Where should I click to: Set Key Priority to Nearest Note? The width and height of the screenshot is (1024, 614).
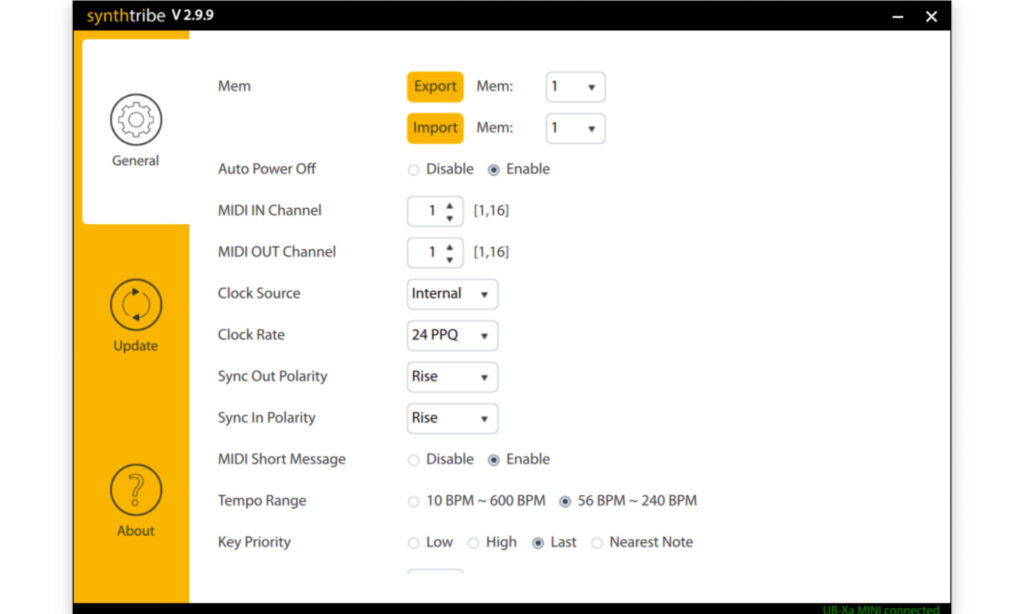pyautogui.click(x=597, y=543)
